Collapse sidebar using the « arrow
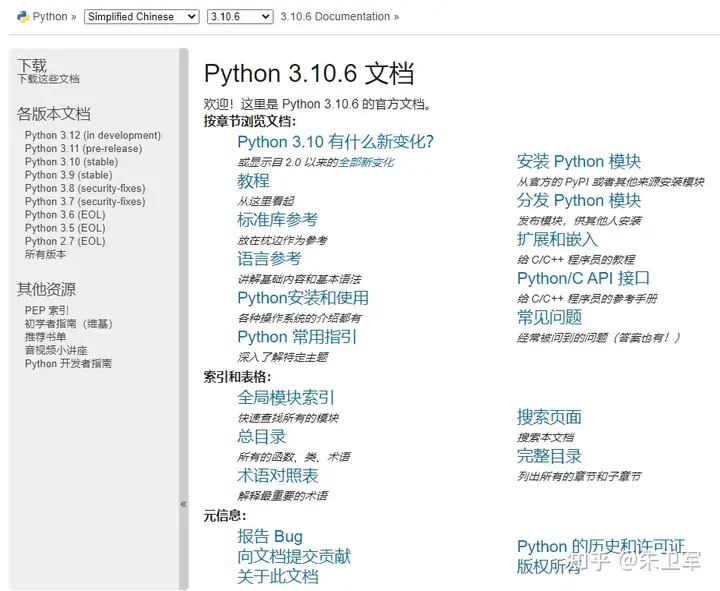This screenshot has width=720, height=591. click(x=184, y=504)
